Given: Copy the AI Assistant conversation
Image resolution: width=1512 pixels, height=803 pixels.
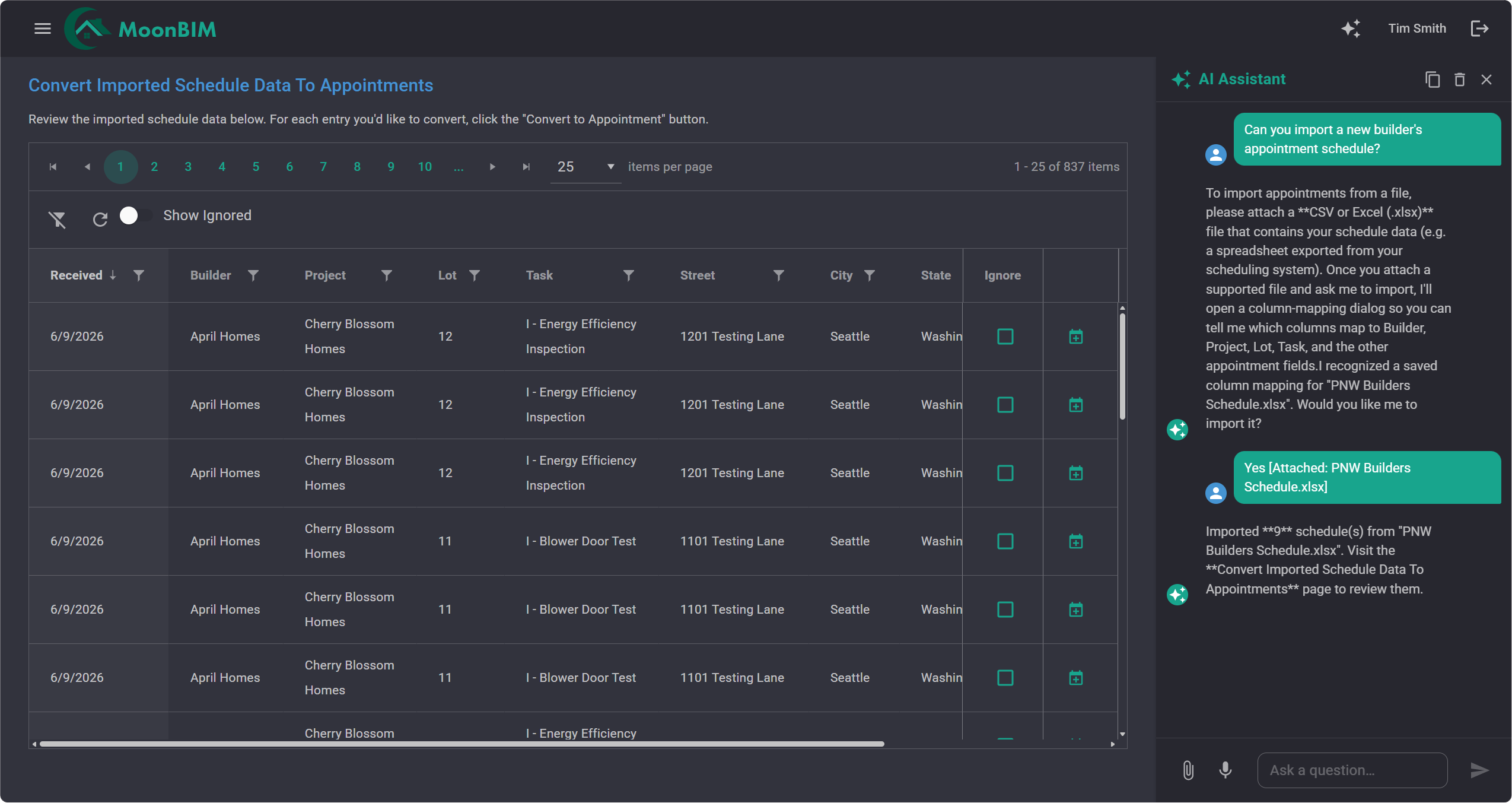Looking at the screenshot, I should [1433, 80].
